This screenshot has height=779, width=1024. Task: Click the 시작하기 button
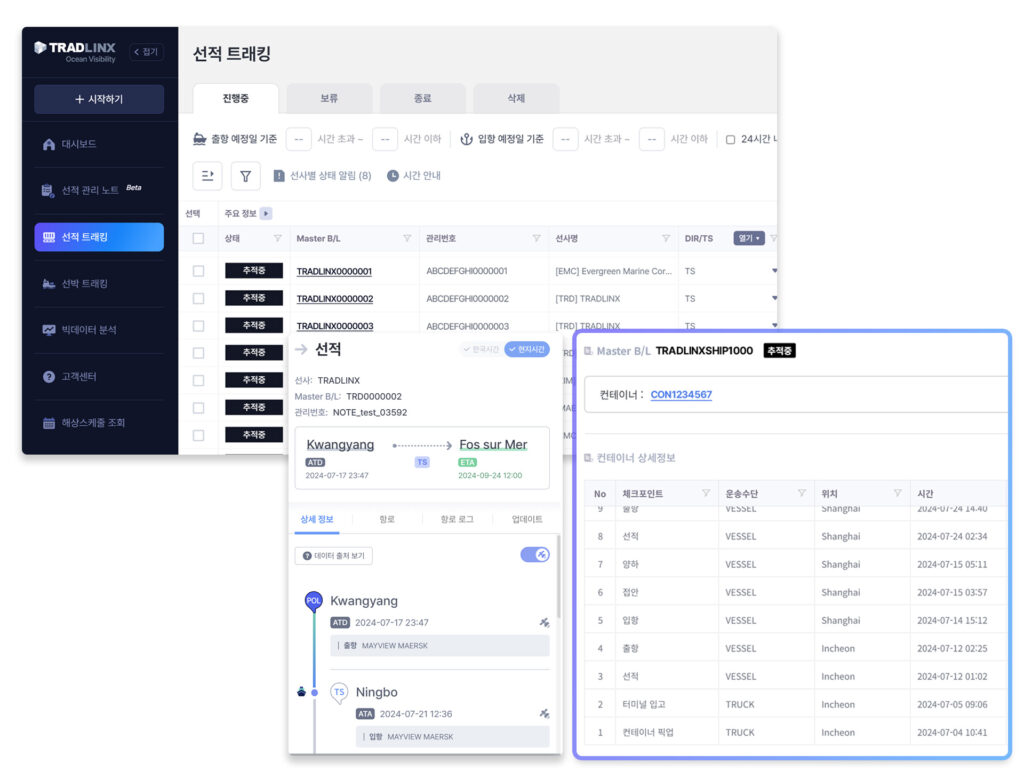pos(99,99)
